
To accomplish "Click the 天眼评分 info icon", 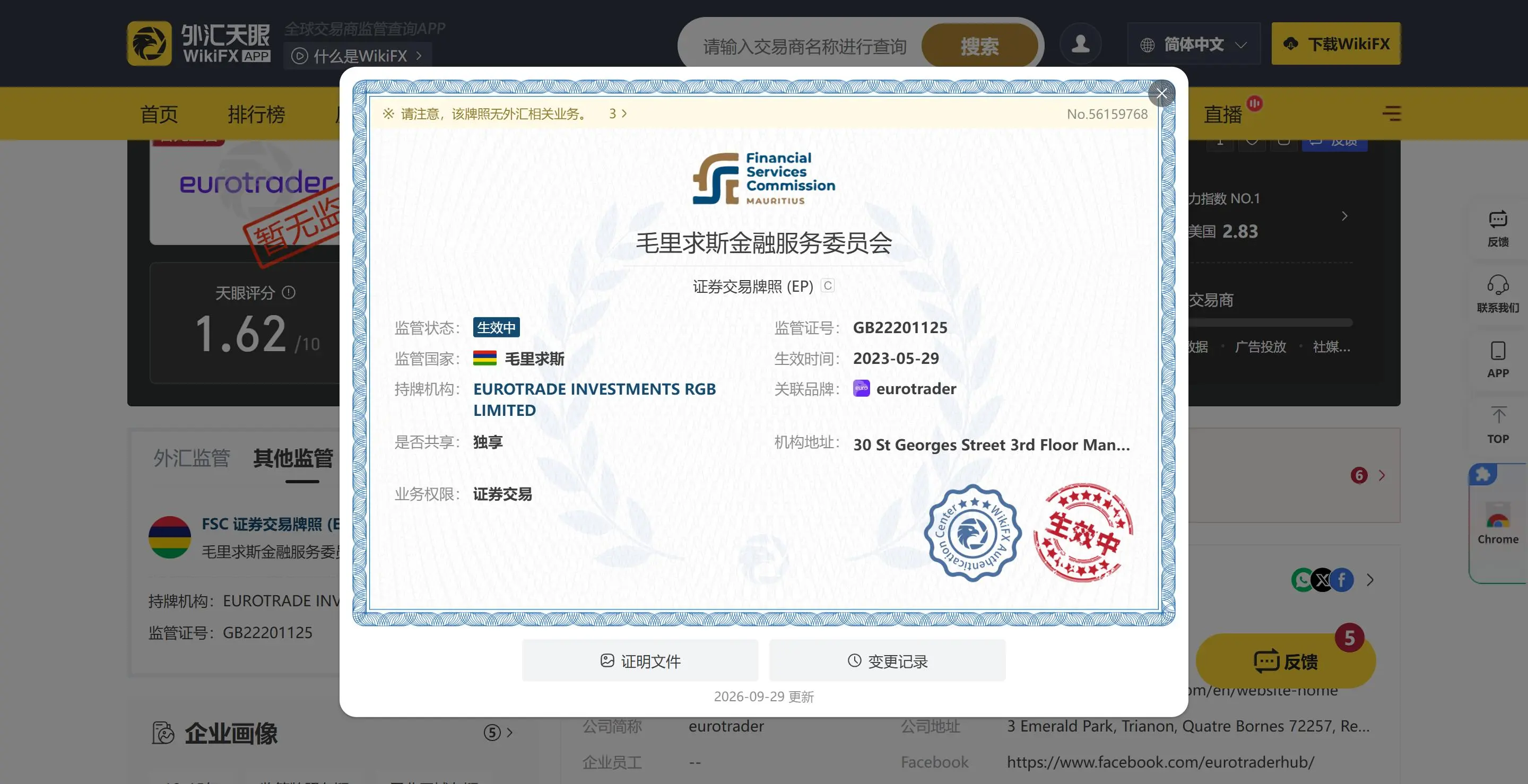I will [288, 292].
